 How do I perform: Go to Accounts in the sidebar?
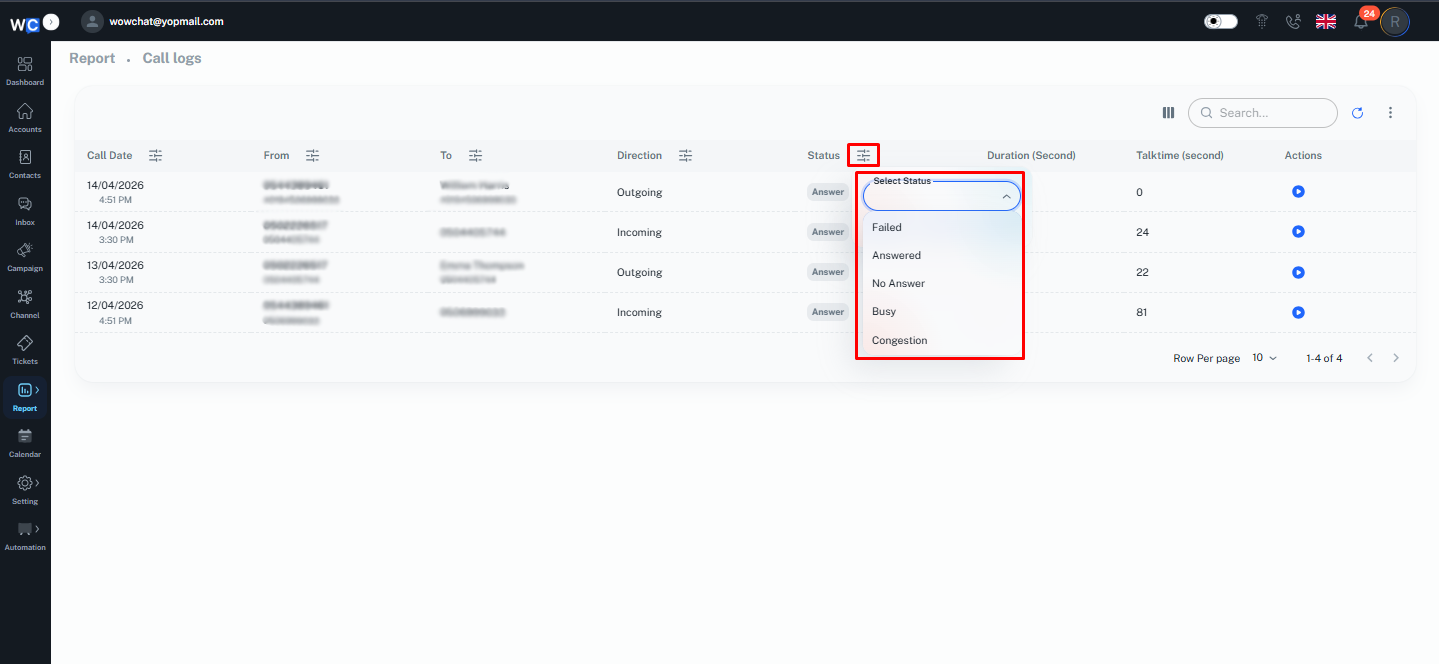pyautogui.click(x=25, y=118)
